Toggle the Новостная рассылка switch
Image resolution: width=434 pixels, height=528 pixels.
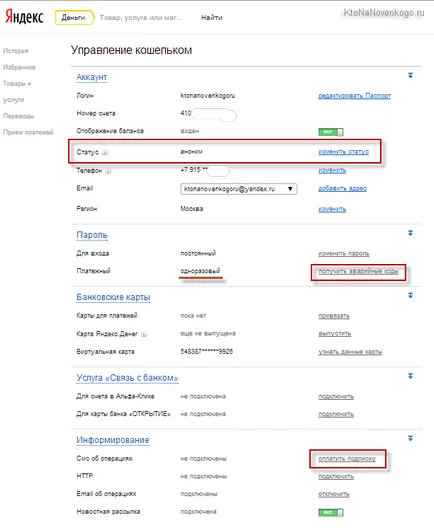point(331,512)
